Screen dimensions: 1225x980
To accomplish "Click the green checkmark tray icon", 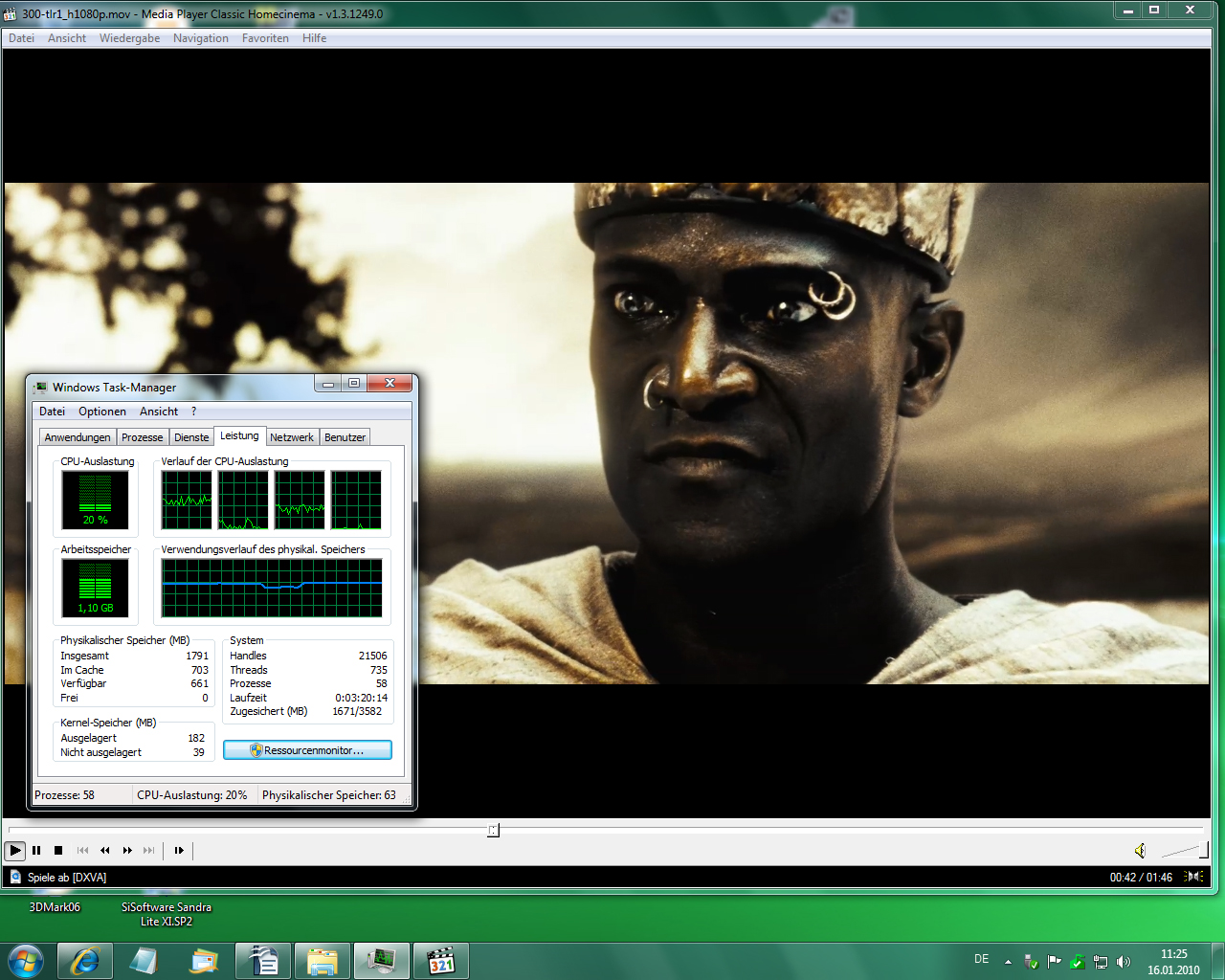I will (1077, 962).
